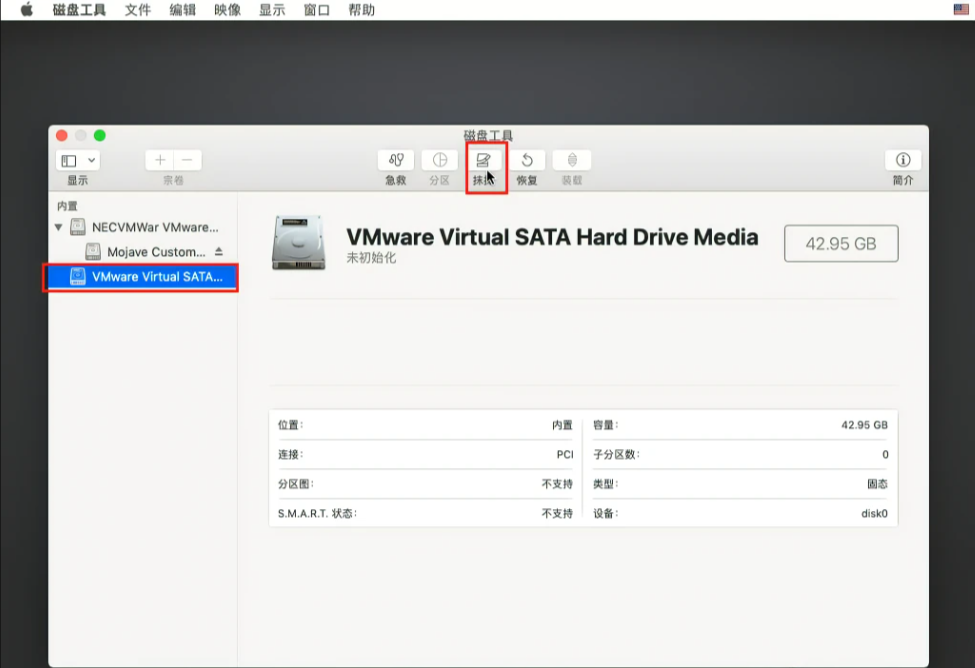Viewport: 975px width, 668px height.
Task: Select VMware Virtual SATA disk in sidebar
Action: [144, 277]
